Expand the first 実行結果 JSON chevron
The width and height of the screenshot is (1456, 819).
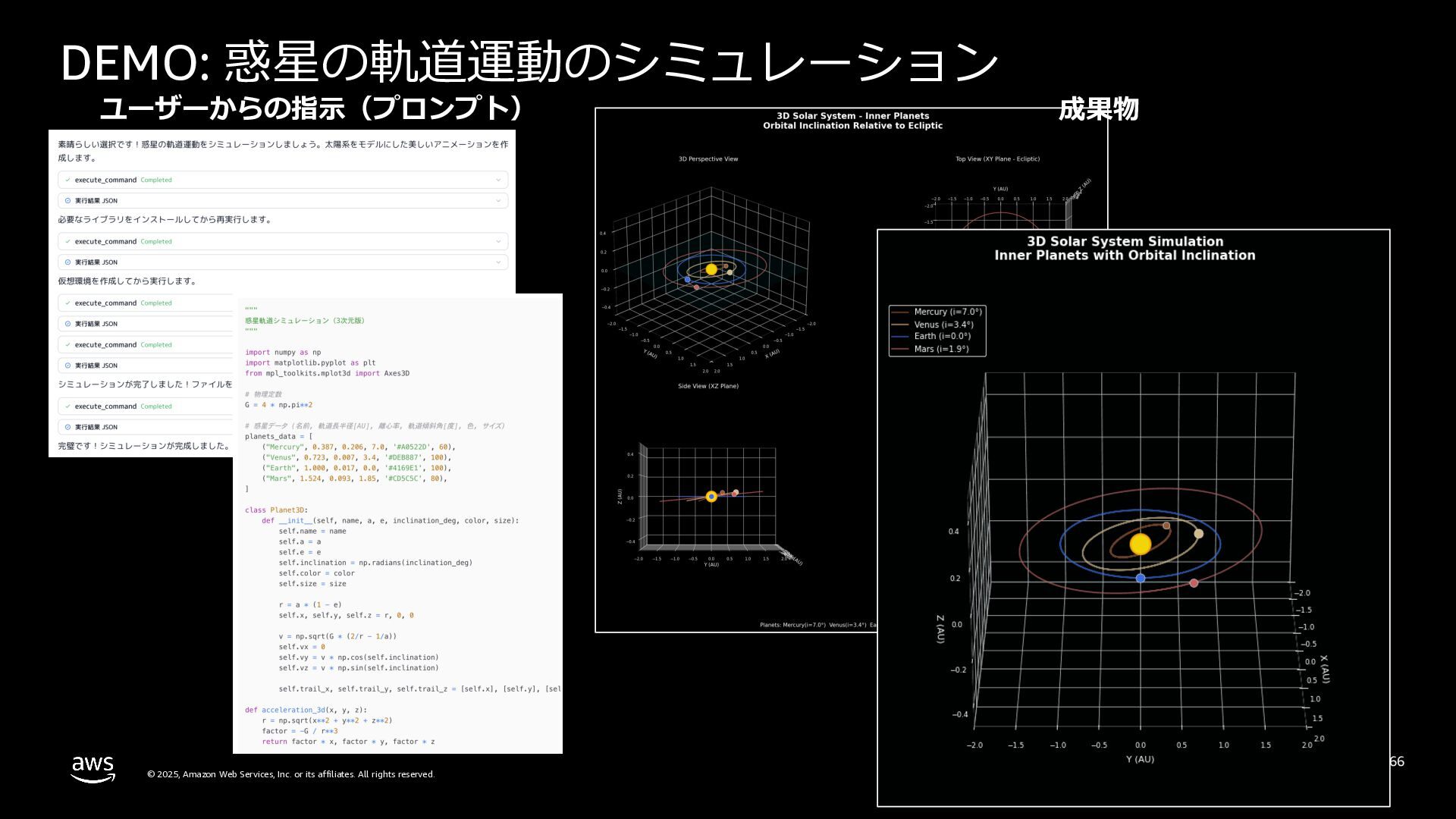pyautogui.click(x=498, y=201)
